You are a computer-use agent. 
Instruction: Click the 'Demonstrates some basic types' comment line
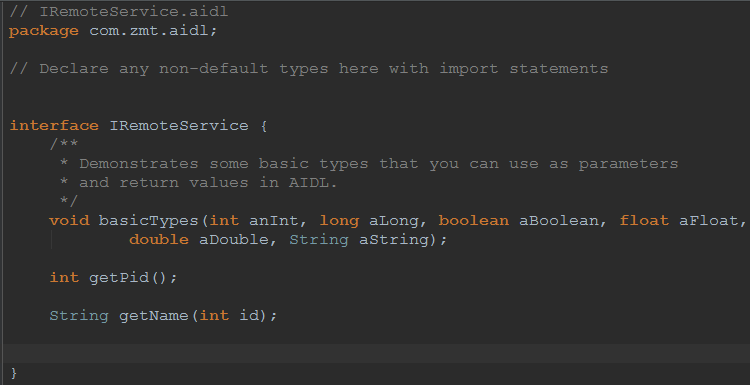[368, 164]
